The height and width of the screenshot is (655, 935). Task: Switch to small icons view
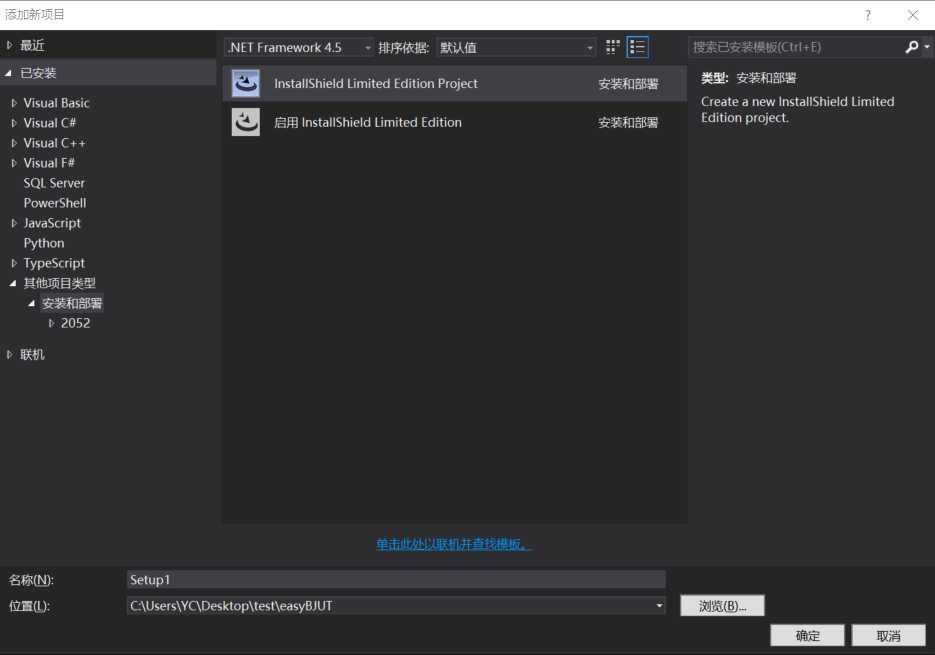(612, 47)
